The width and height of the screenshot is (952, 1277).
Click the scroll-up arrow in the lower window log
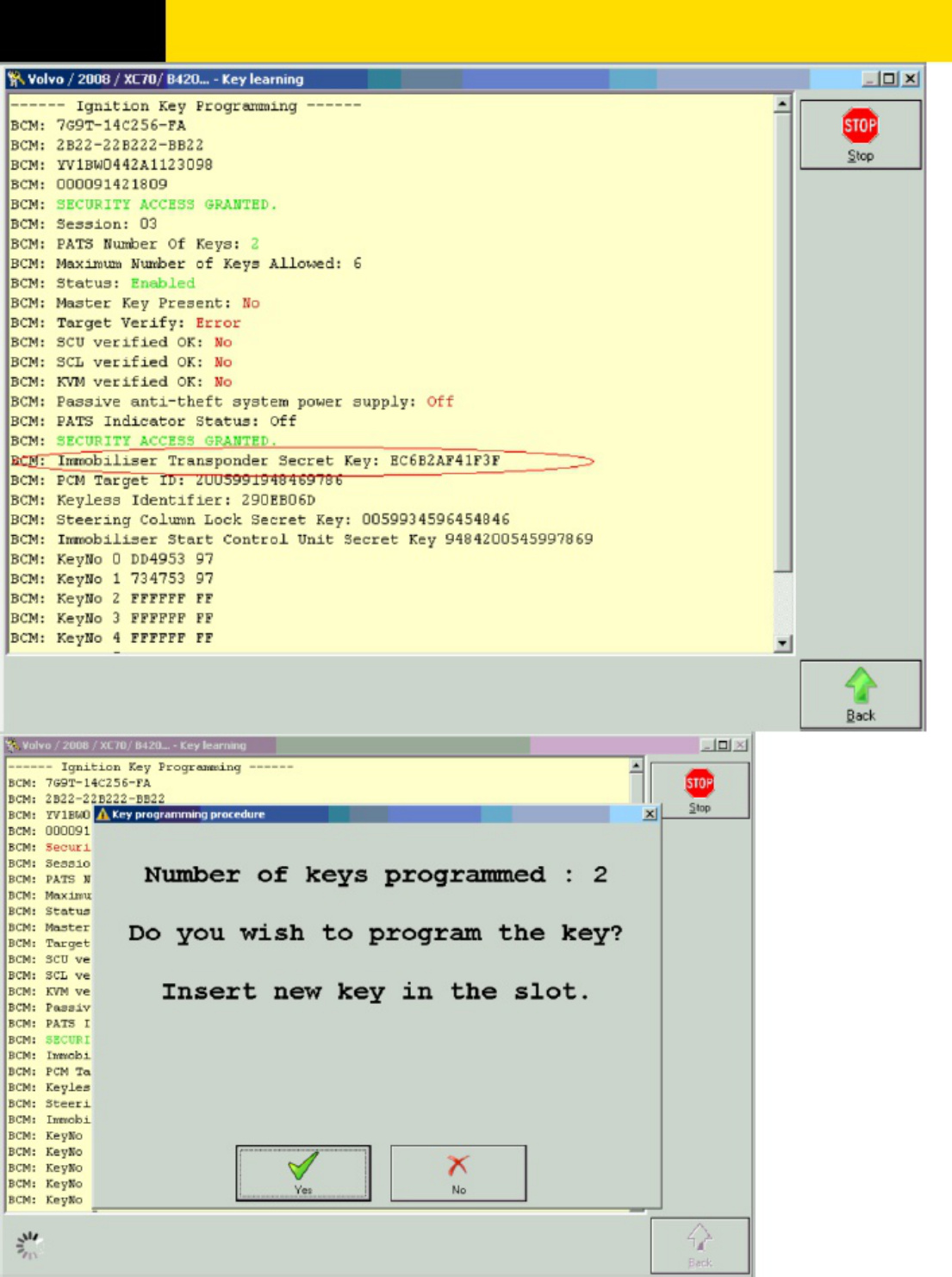tap(636, 765)
